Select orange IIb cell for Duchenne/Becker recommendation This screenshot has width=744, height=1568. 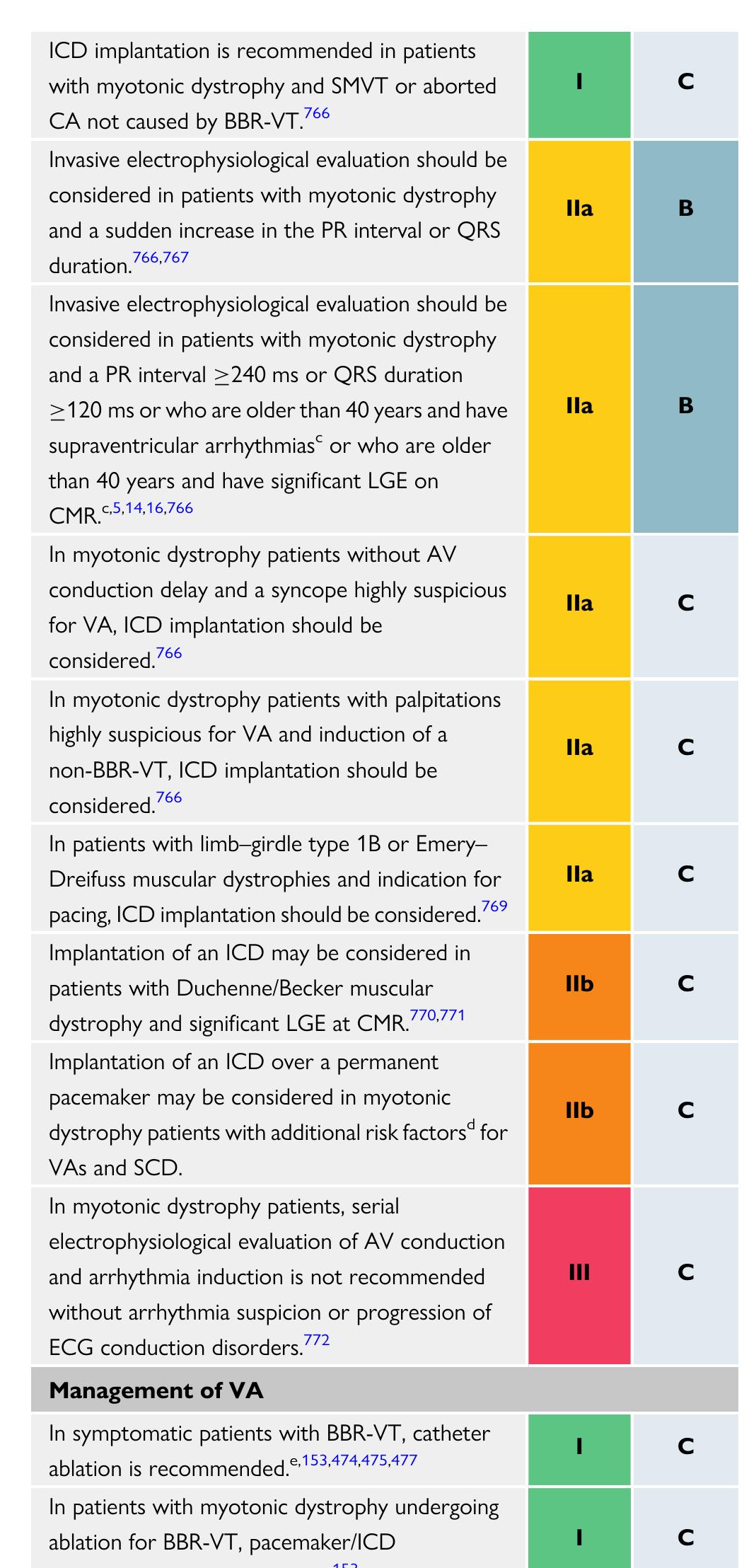point(579,984)
